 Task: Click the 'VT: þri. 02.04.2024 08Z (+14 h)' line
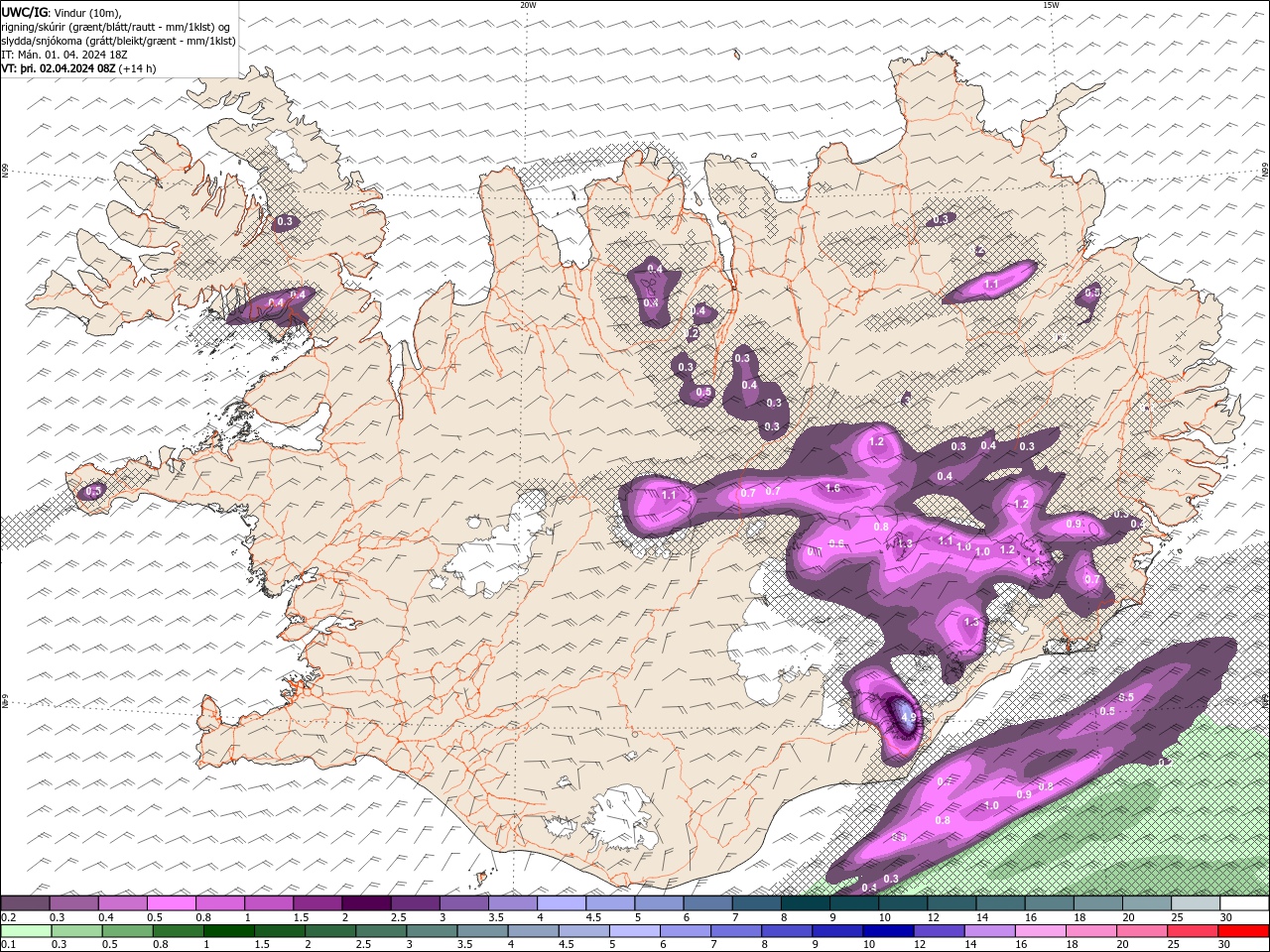(x=78, y=68)
